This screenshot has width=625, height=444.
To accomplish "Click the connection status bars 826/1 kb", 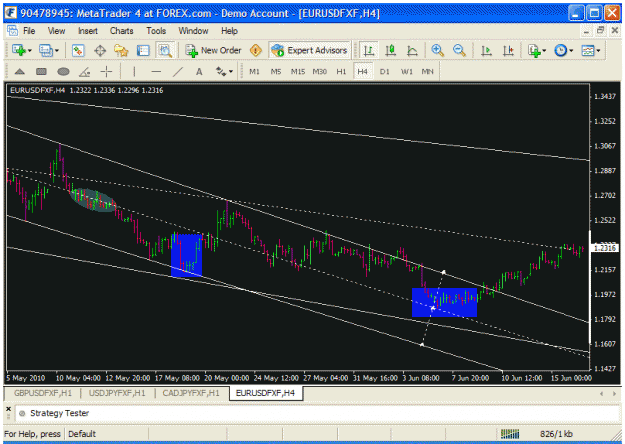I will pyautogui.click(x=537, y=434).
